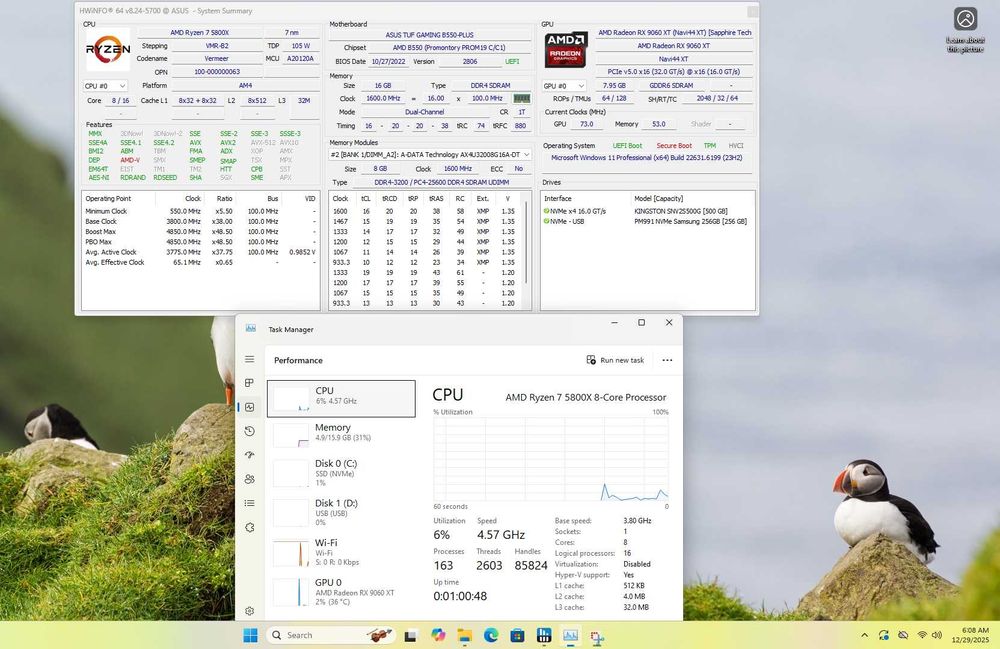Click the Vermeer codename field in HWiNFO
Screen dimensions: 1000x649
217,59
